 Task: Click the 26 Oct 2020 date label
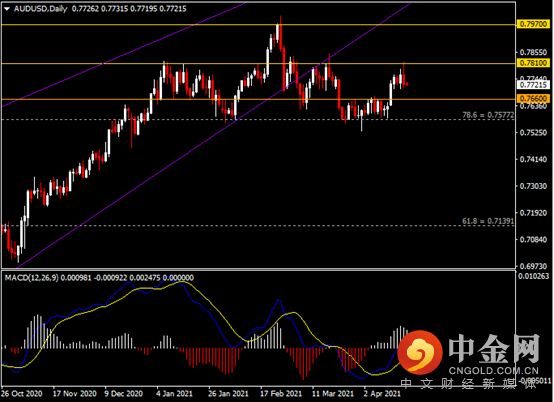coord(22,394)
